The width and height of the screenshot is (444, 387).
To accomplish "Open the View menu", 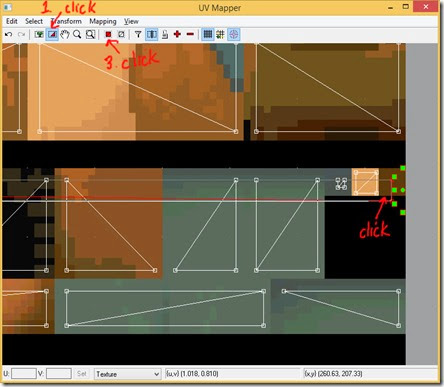I will pyautogui.click(x=131, y=21).
